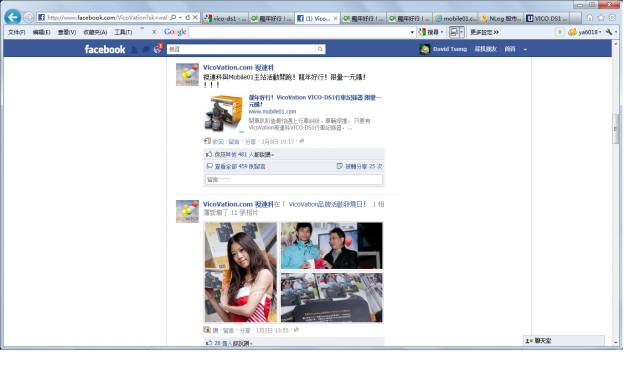The height and width of the screenshot is (372, 640).
Task: Open the 查看(V) View menu
Action: pyautogui.click(x=67, y=32)
